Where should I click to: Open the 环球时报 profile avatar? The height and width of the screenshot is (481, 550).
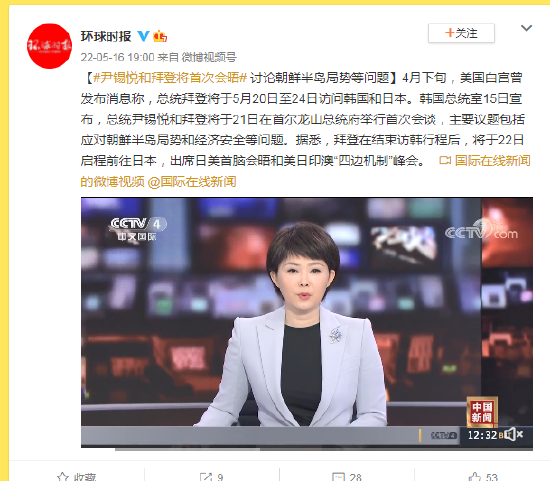(x=49, y=46)
